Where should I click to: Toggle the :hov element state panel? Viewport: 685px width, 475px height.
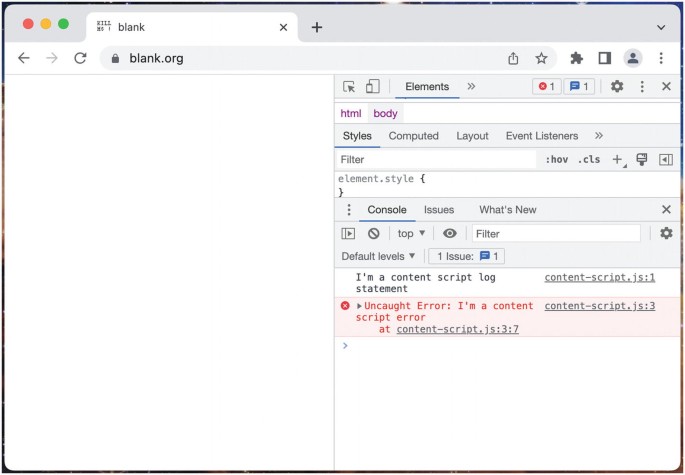[x=556, y=160]
